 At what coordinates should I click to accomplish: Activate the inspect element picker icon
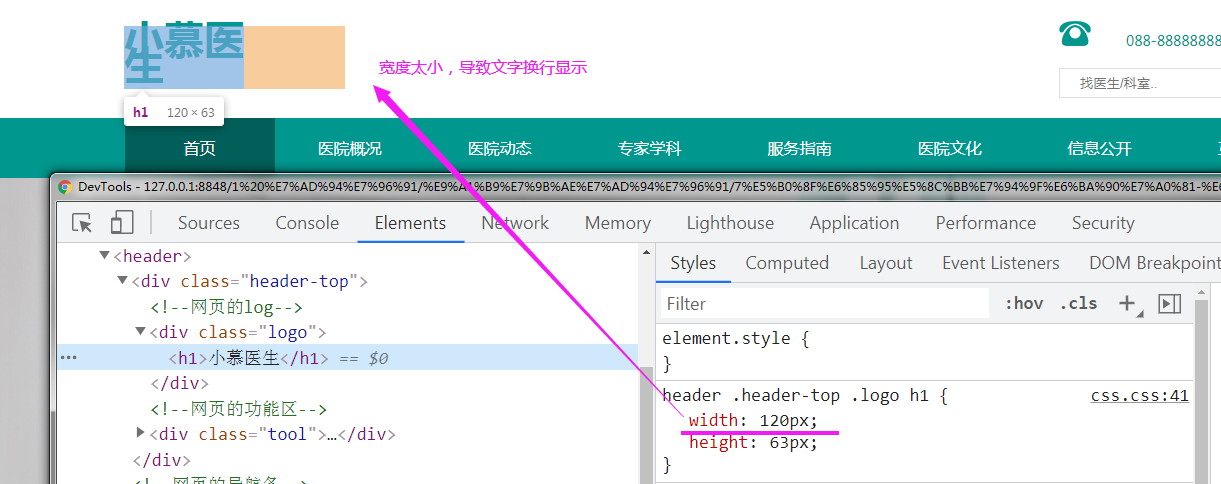[82, 223]
